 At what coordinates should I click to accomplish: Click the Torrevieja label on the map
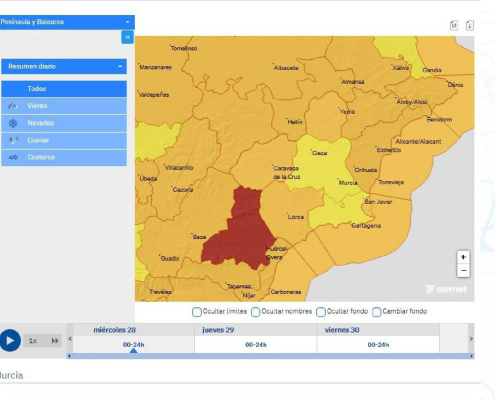point(391,182)
